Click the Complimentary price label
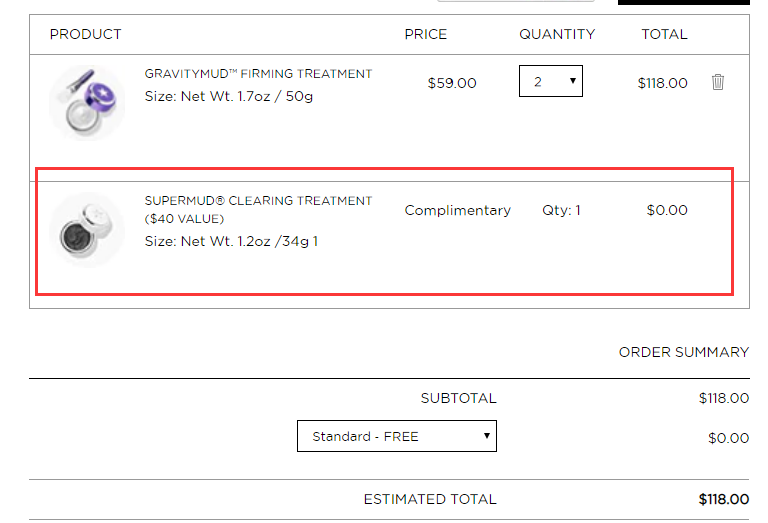The image size is (768, 523). [x=457, y=211]
